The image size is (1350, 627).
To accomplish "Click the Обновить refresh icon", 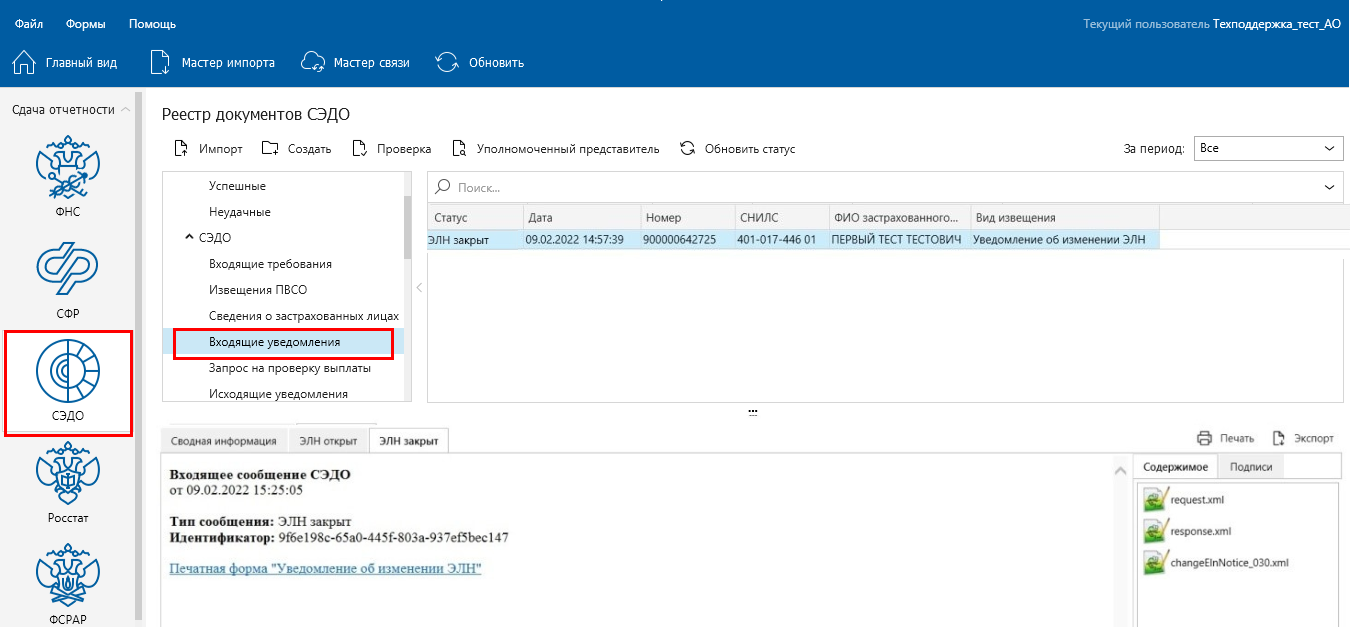I will coord(448,62).
